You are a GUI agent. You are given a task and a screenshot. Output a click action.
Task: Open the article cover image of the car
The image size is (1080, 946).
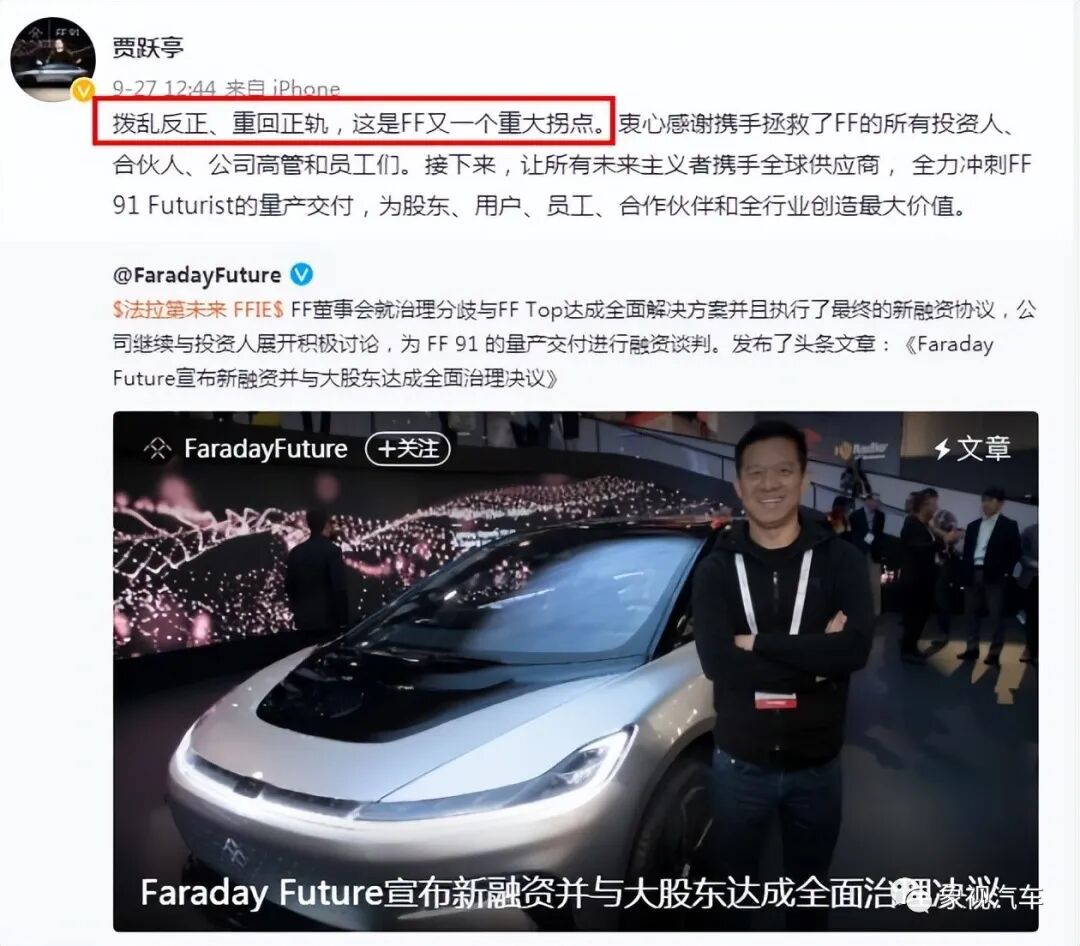click(x=576, y=671)
